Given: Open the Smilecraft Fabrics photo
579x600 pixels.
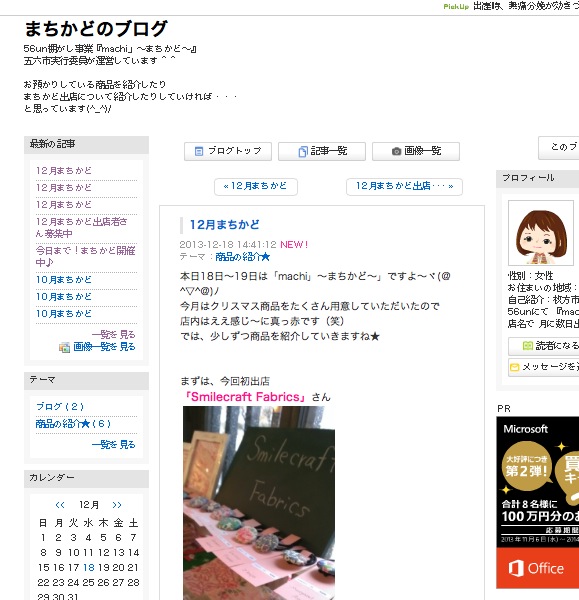Looking at the screenshot, I should (x=259, y=503).
